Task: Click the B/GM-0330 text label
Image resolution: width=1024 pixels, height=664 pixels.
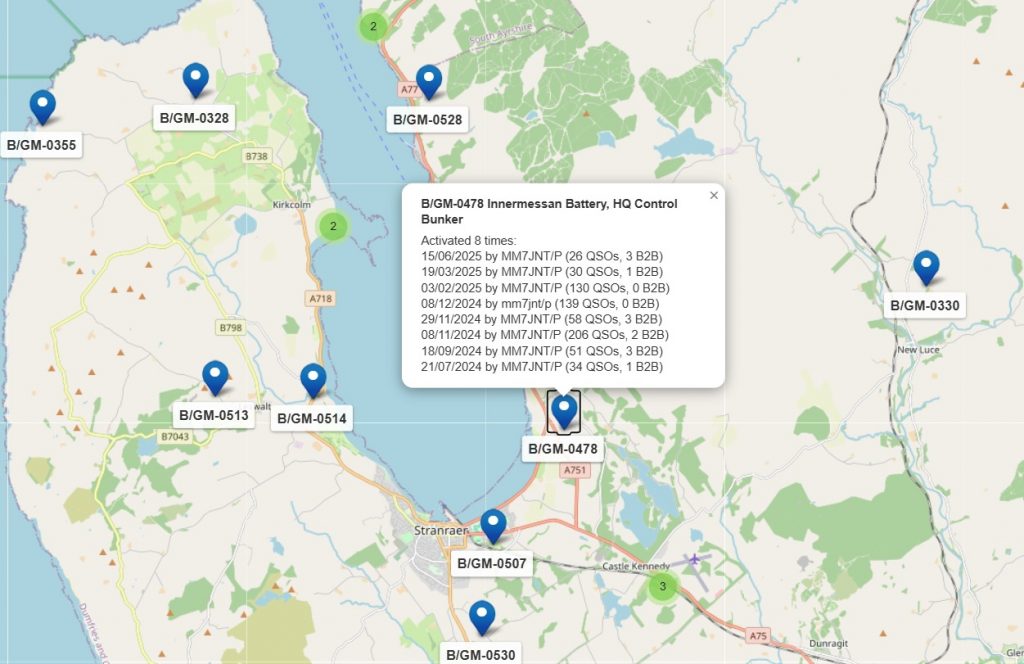Action: [925, 305]
